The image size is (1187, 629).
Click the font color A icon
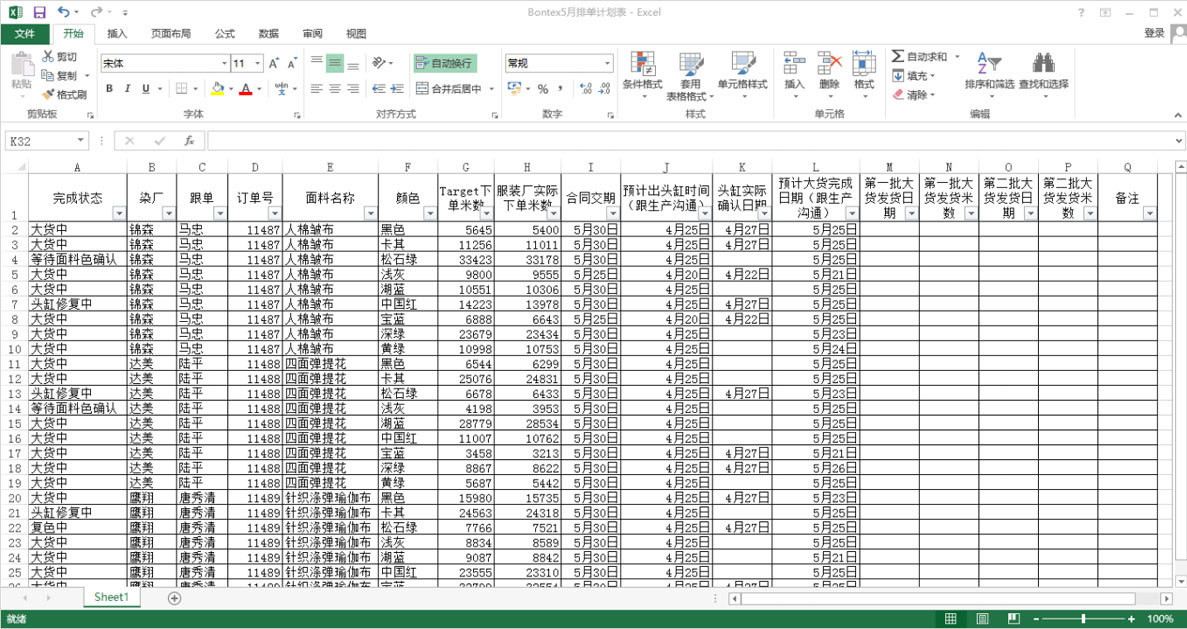point(245,89)
